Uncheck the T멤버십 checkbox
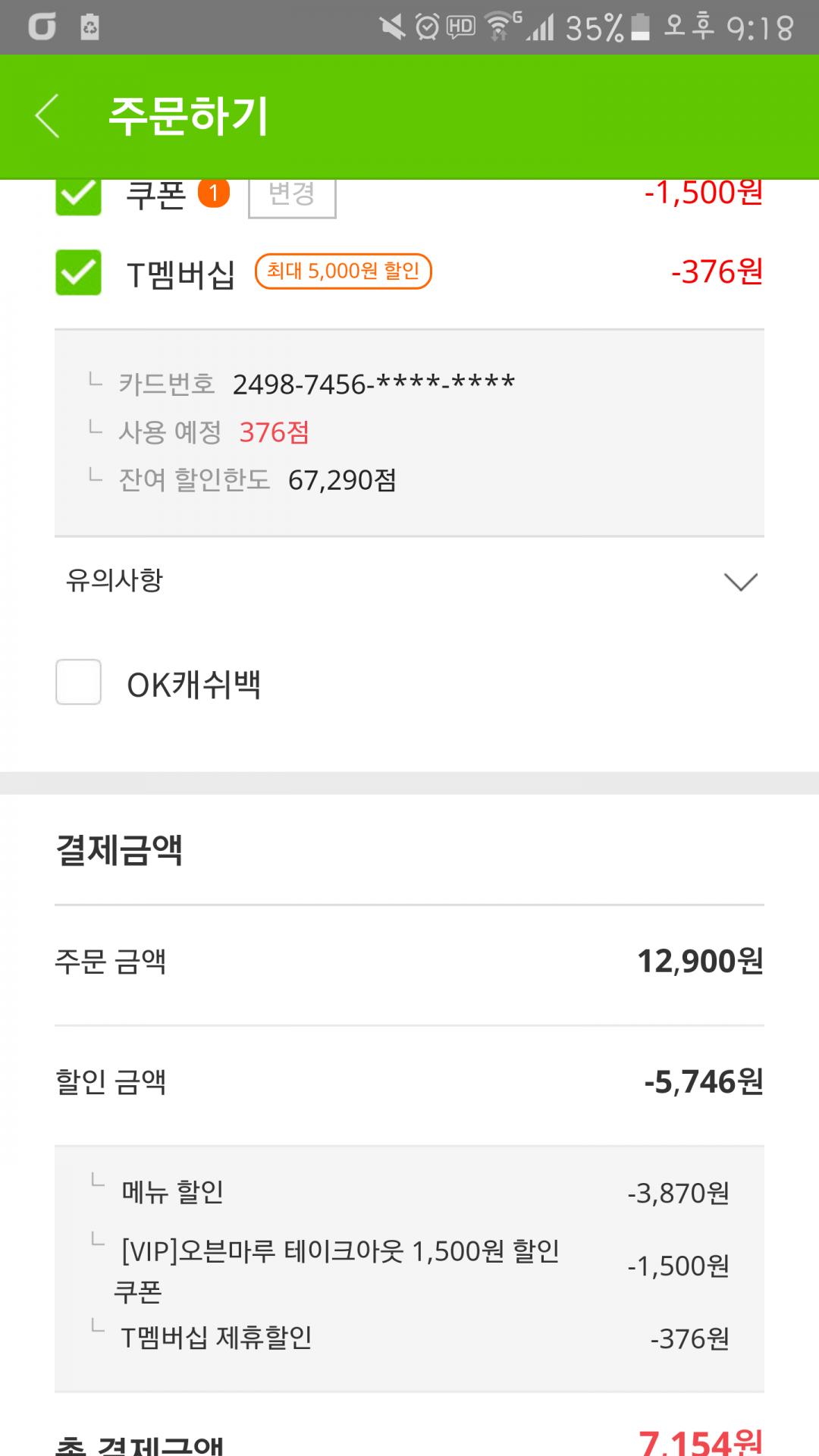The image size is (819, 1456). pyautogui.click(x=78, y=272)
